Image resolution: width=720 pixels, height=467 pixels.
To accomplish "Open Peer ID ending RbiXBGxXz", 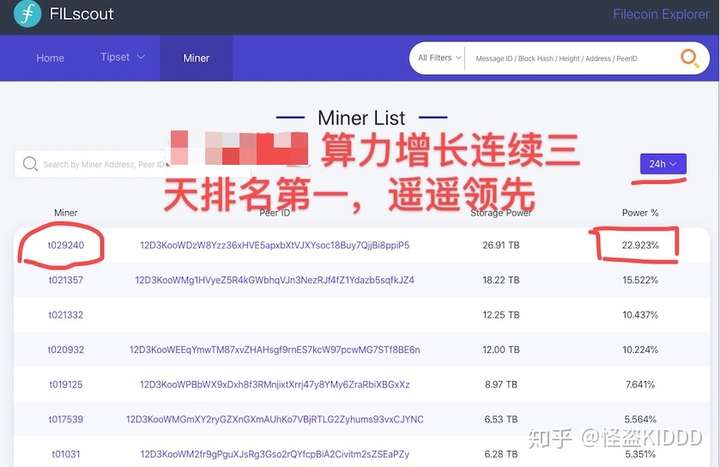I will point(275,384).
